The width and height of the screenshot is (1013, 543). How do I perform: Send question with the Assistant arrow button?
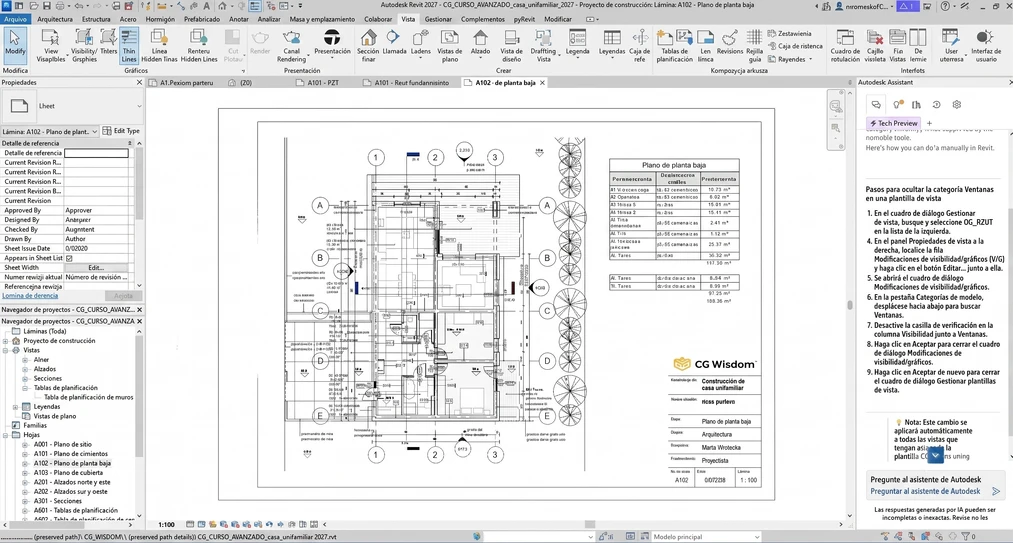996,492
